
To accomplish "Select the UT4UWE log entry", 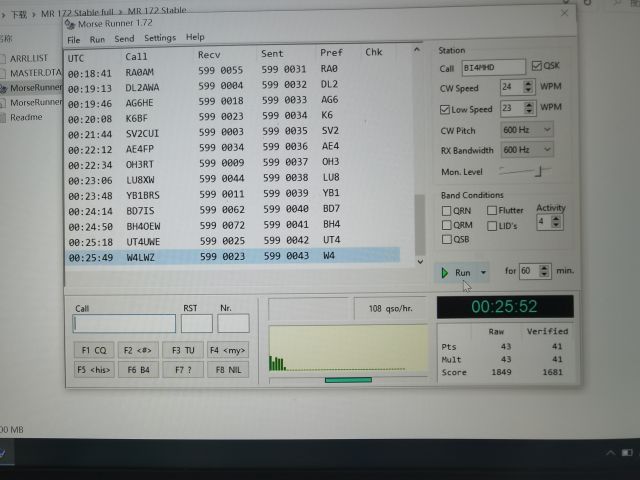I will [x=233, y=241].
